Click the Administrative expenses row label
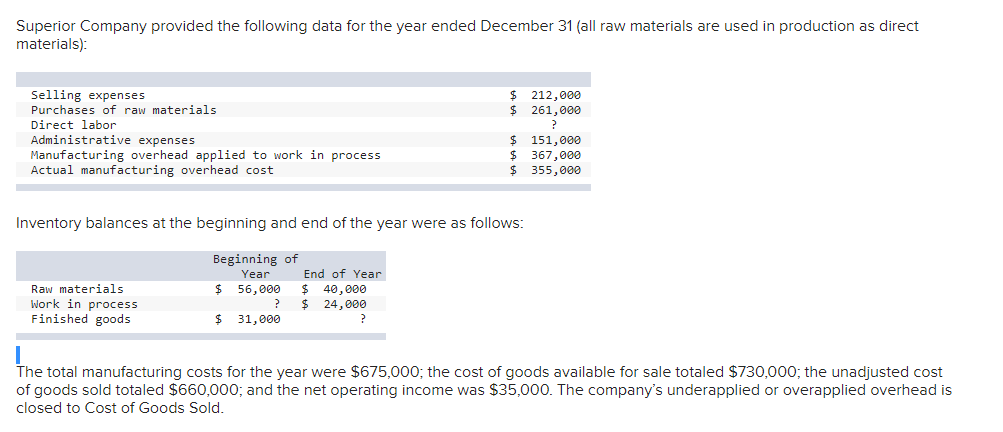 pos(113,140)
